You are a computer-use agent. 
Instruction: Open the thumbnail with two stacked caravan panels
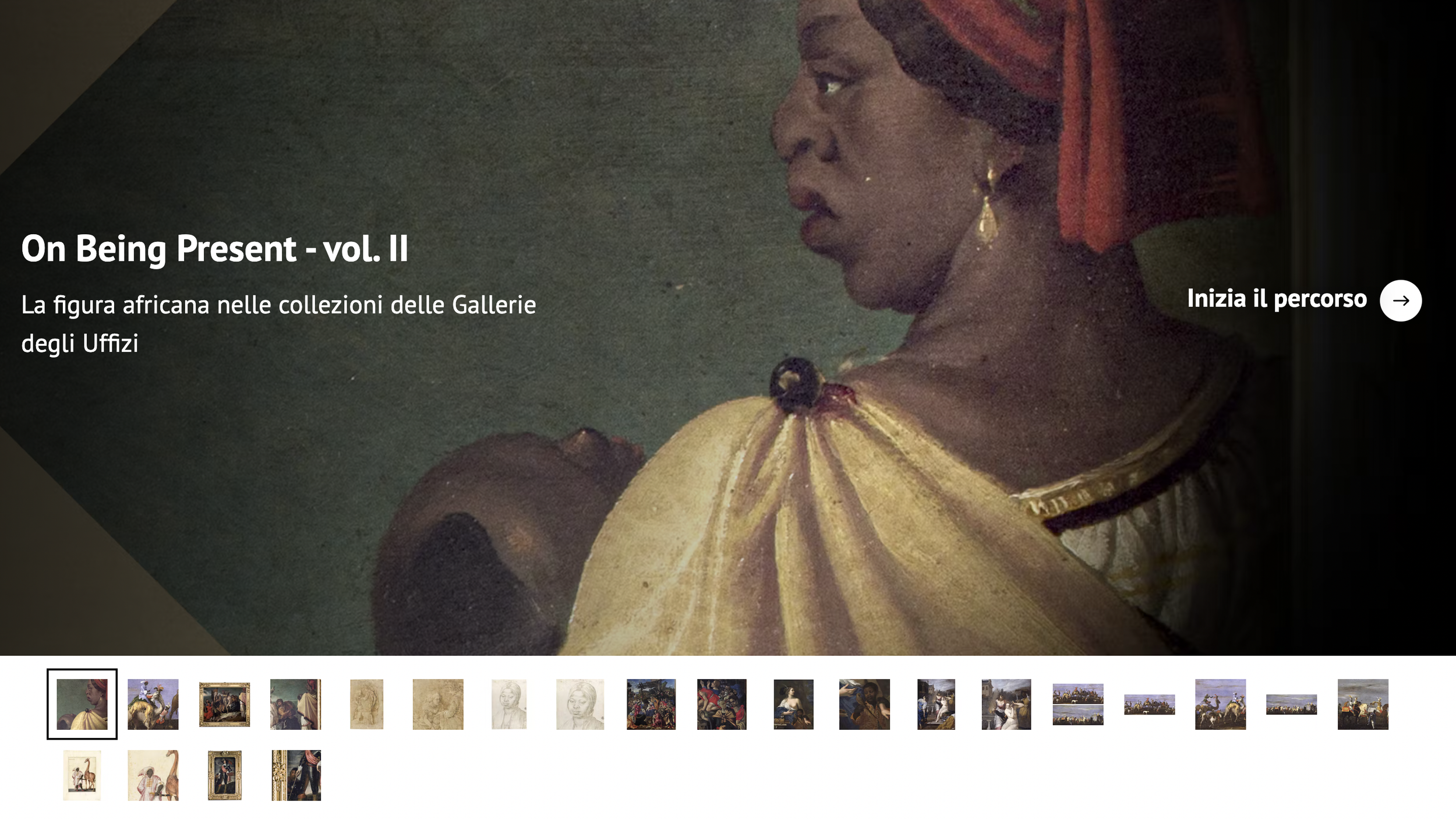coord(1078,704)
